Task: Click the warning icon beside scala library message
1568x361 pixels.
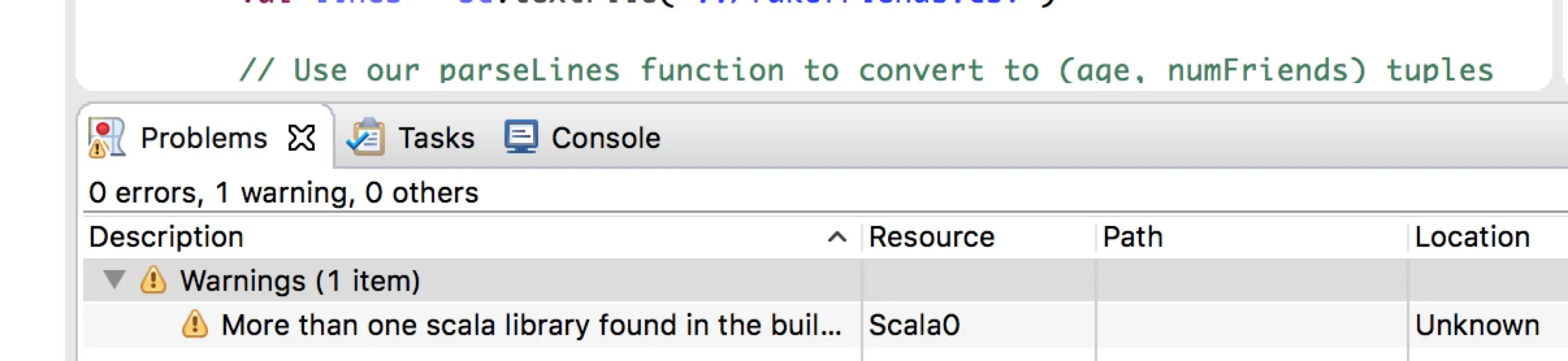Action: click(194, 324)
